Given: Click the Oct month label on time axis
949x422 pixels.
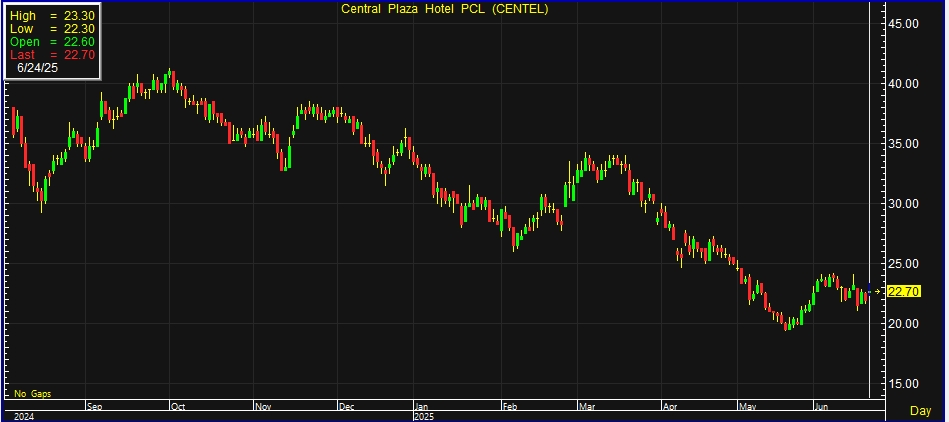Looking at the screenshot, I should click(x=177, y=406).
